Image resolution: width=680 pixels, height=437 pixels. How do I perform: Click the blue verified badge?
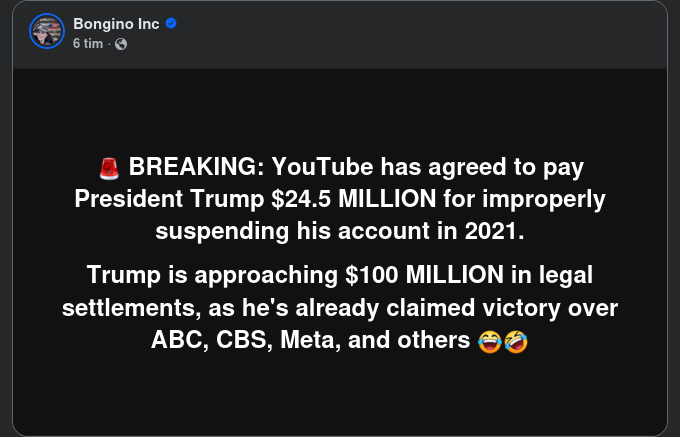171,24
